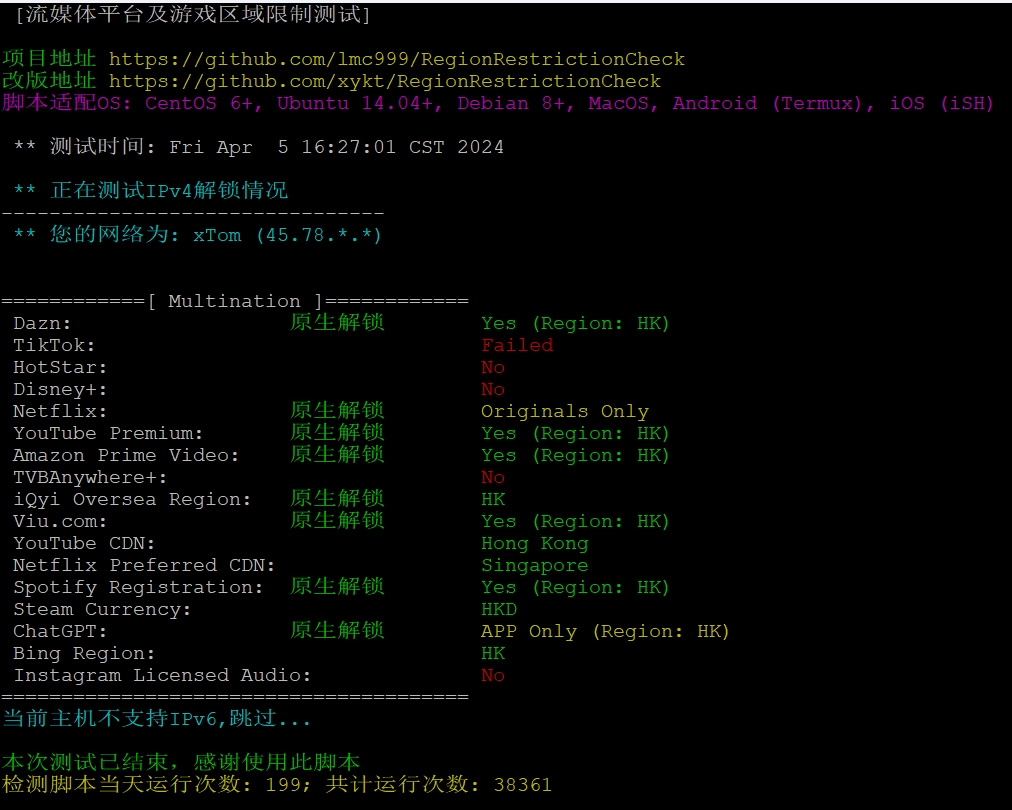Image resolution: width=1012 pixels, height=810 pixels.
Task: Click the No result beside HotStar
Action: tap(493, 367)
